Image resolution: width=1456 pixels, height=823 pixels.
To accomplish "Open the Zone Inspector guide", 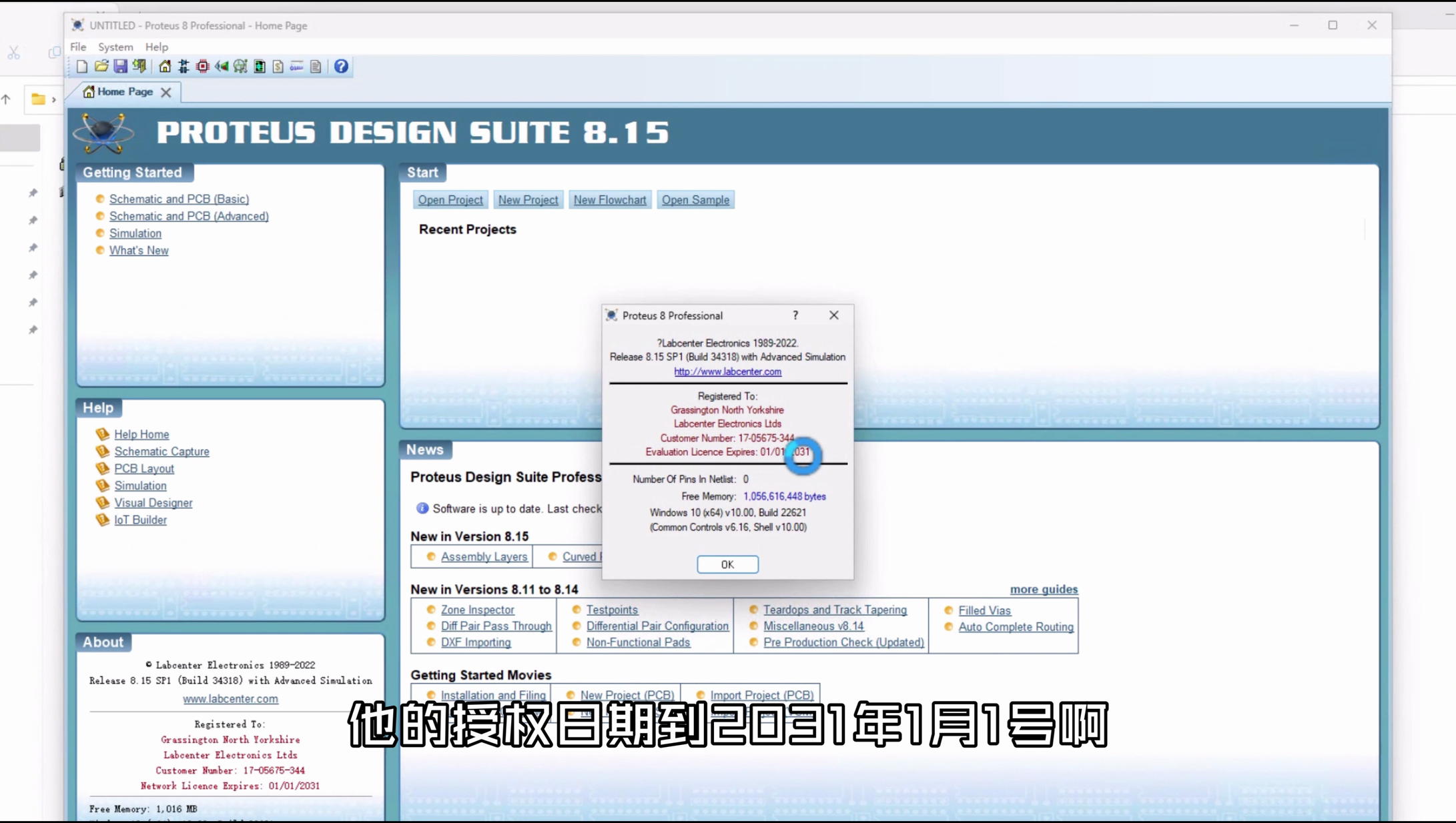I will 477,610.
